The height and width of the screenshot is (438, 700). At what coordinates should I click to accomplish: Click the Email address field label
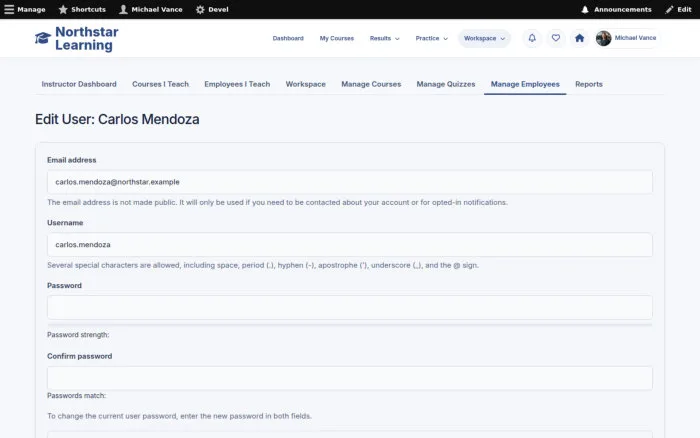point(71,160)
